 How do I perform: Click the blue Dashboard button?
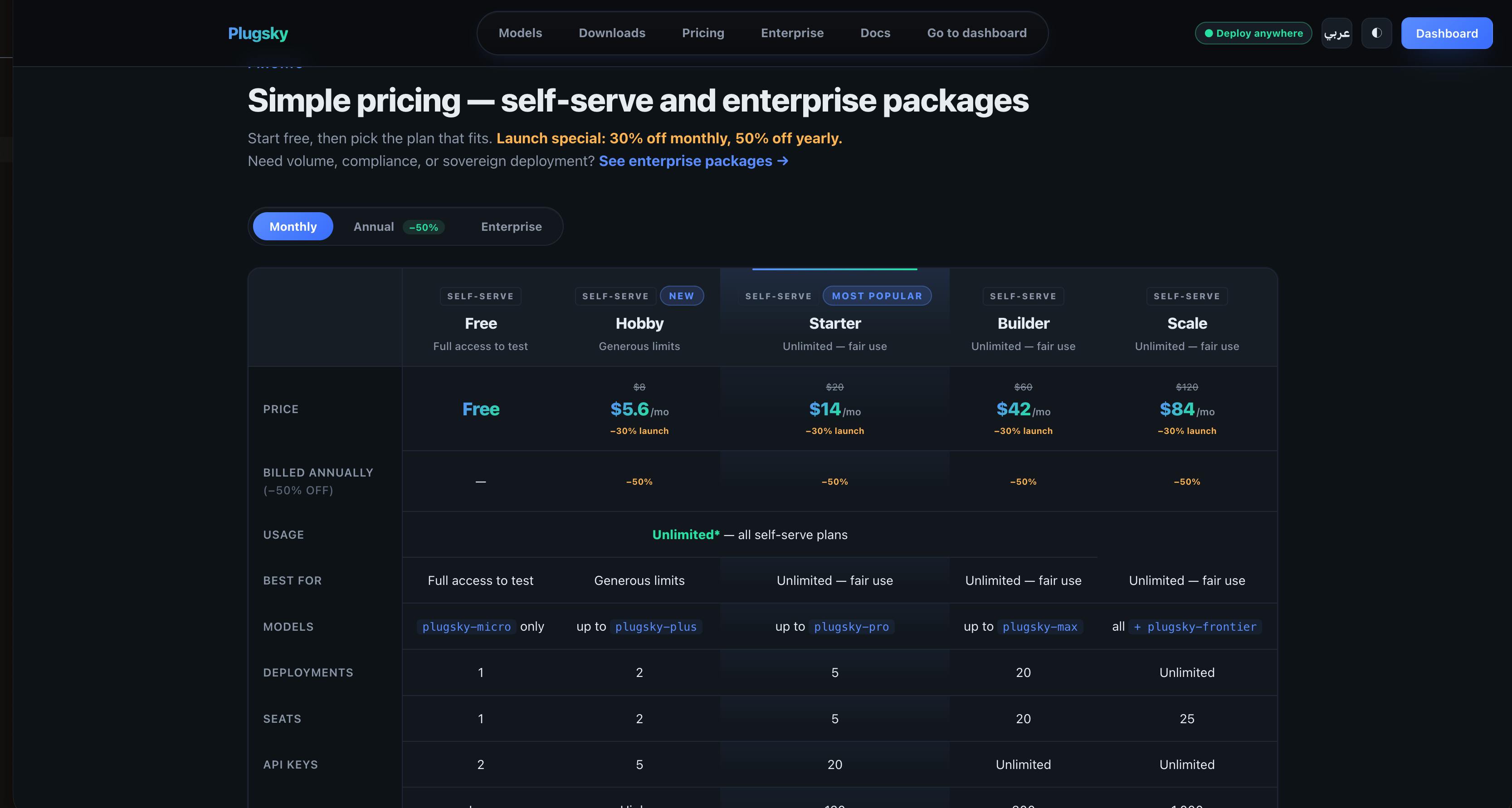tap(1446, 34)
